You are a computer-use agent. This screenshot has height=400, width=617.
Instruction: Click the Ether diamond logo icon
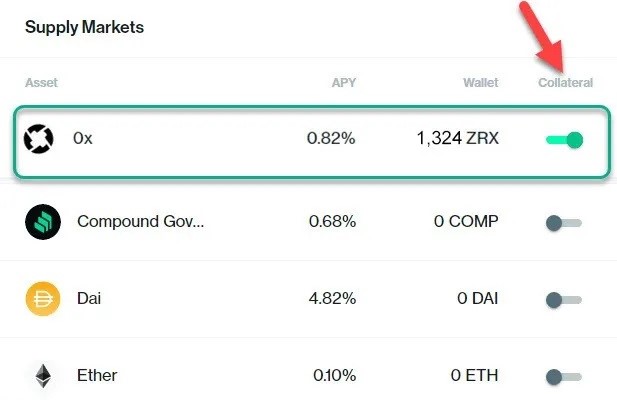pyautogui.click(x=43, y=376)
